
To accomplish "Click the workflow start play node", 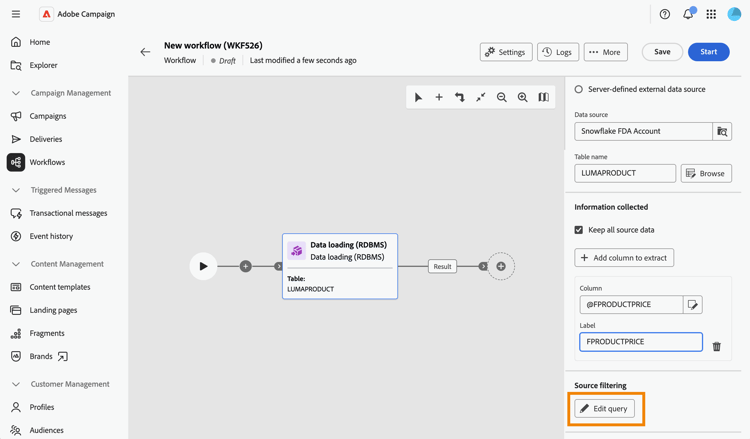I will [203, 266].
